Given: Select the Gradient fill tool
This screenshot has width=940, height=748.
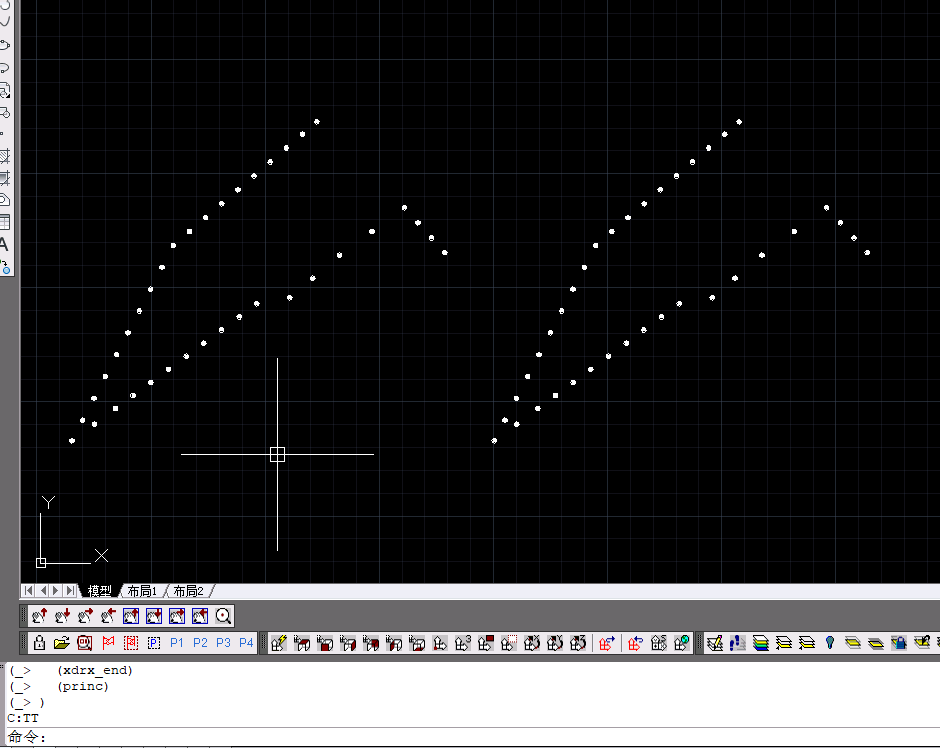Looking at the screenshot, I should 5,178.
